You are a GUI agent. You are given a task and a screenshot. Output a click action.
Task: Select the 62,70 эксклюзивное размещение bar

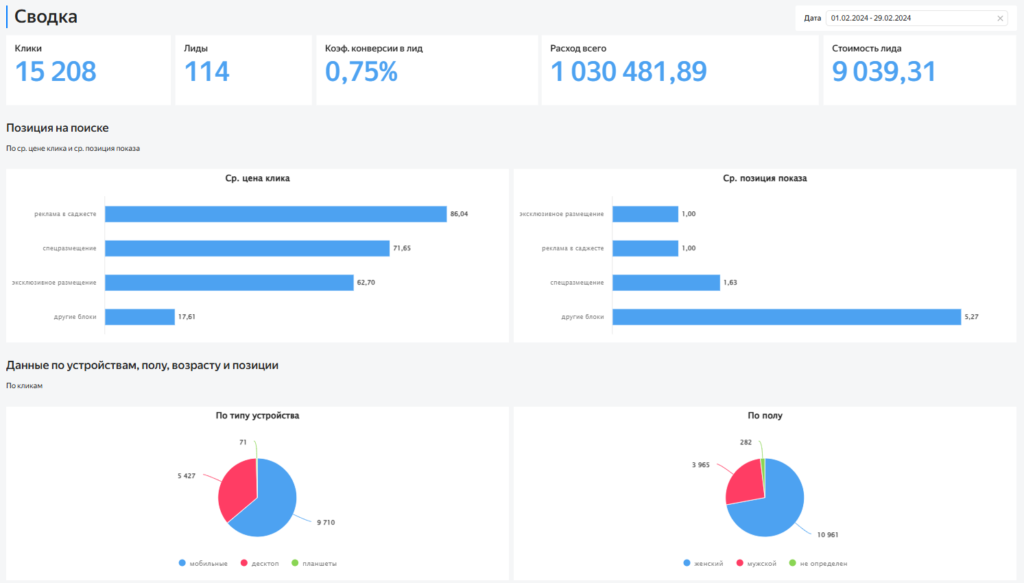(228, 283)
